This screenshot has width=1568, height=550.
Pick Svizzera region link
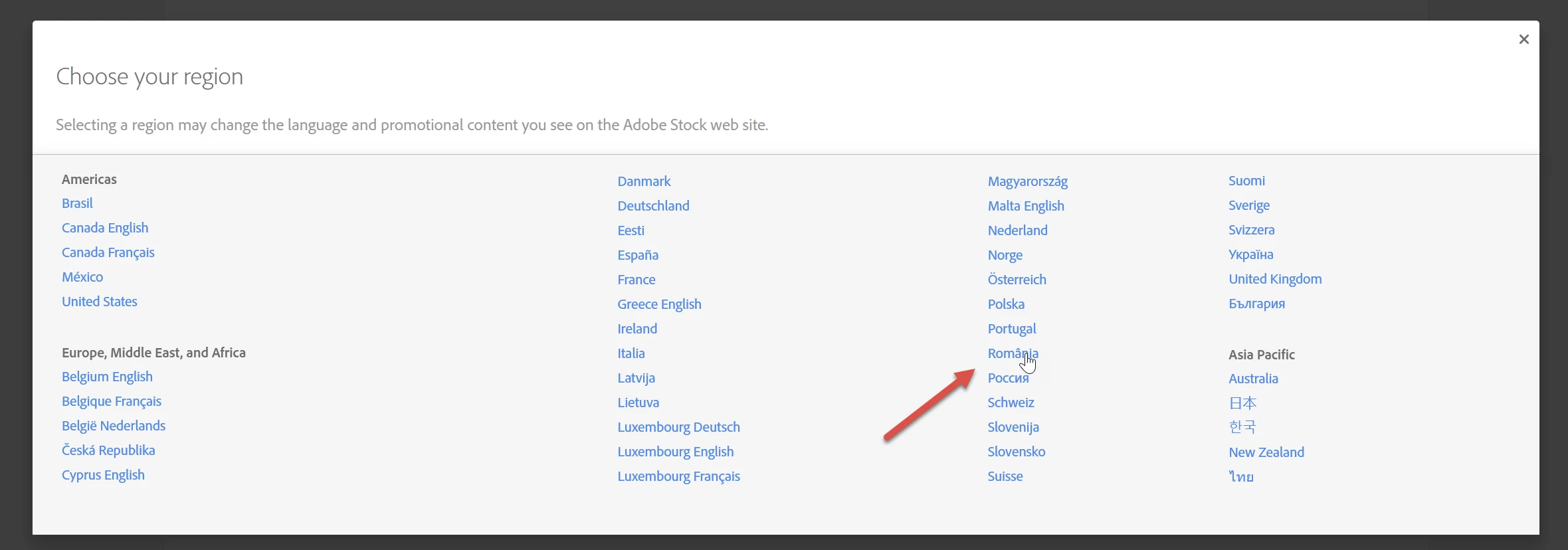click(1251, 230)
